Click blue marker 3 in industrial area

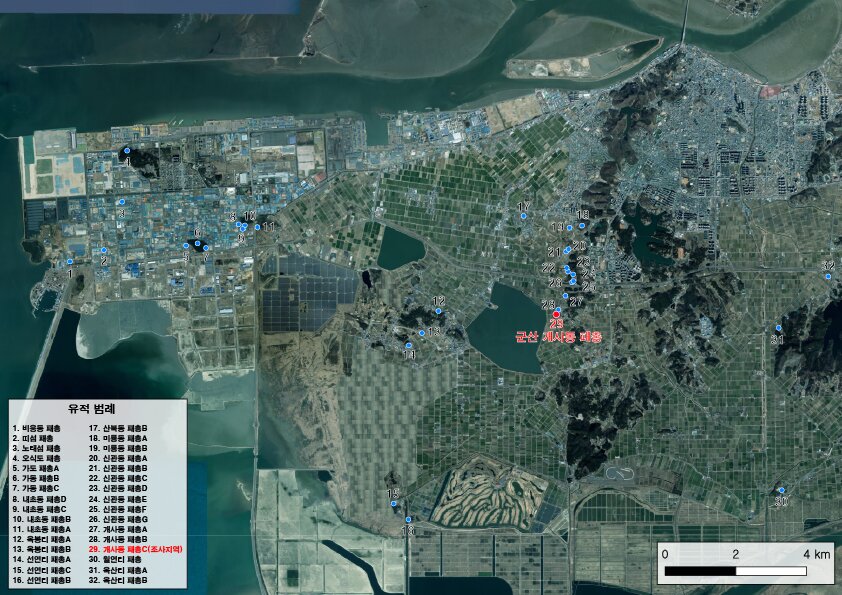pyautogui.click(x=122, y=202)
